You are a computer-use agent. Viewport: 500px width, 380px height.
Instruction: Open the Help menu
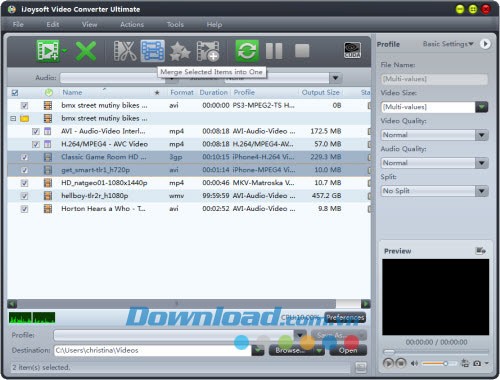(x=214, y=25)
